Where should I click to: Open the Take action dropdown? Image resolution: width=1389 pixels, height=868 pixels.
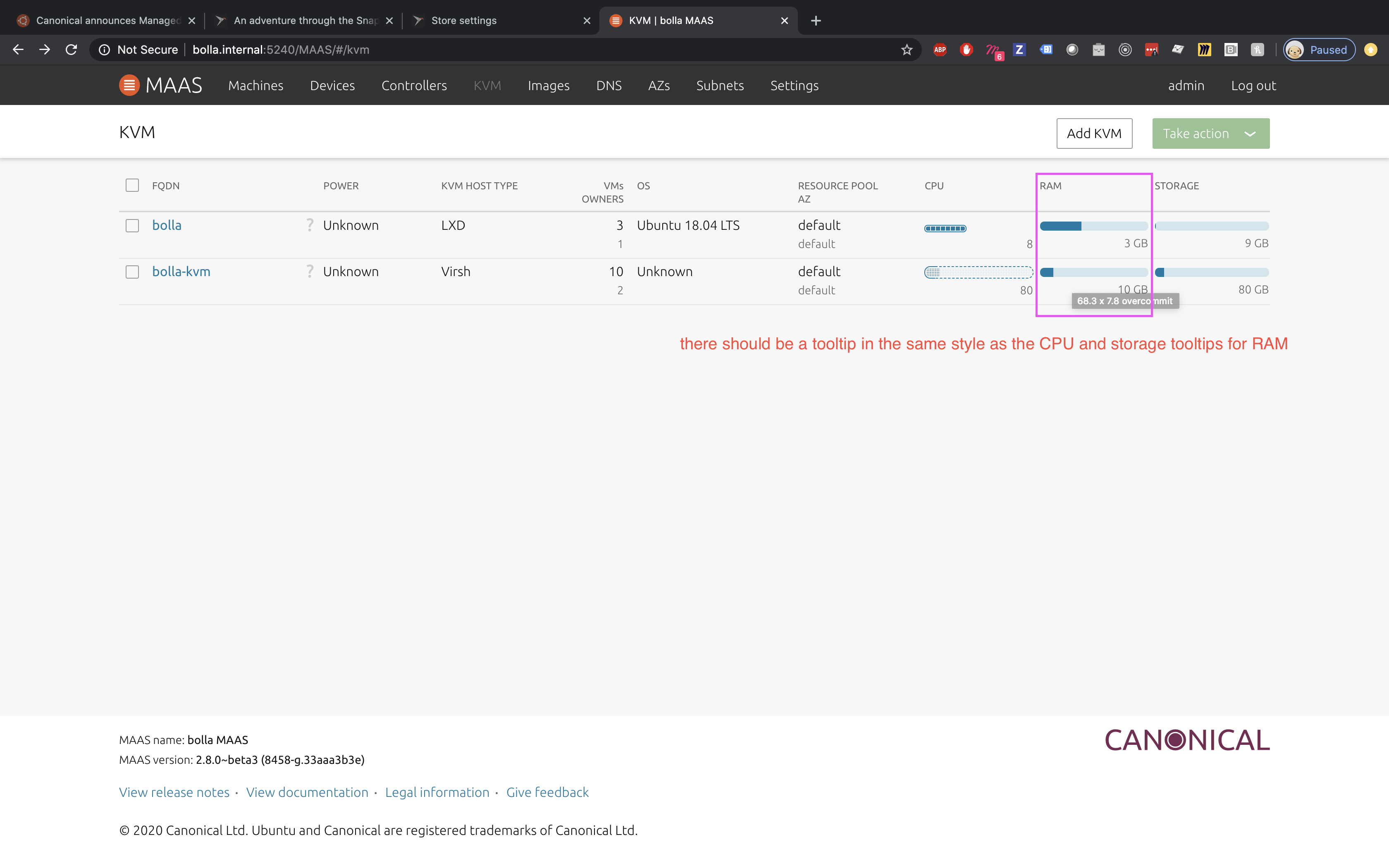point(1210,133)
